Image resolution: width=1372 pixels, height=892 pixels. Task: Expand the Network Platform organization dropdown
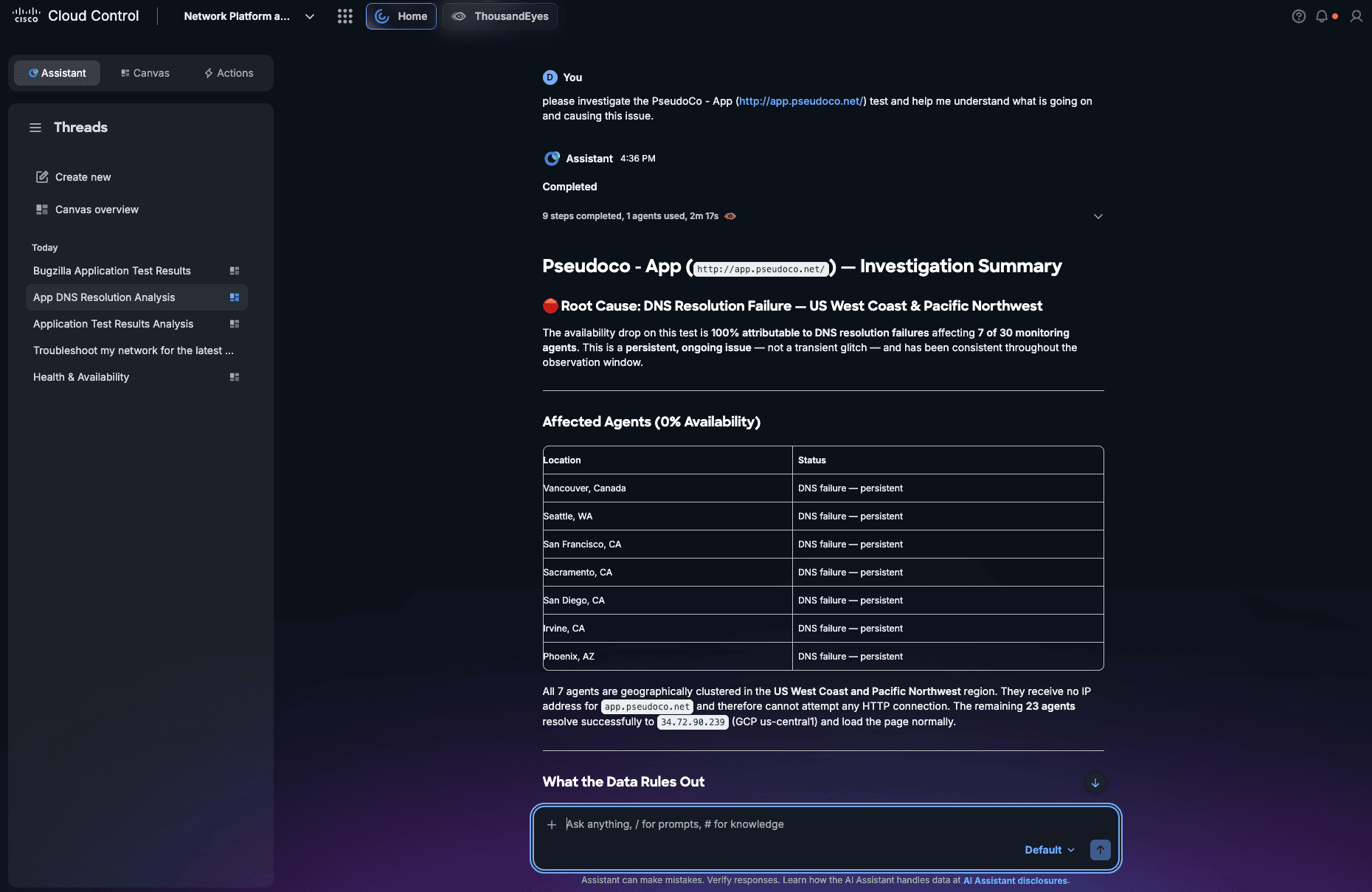point(310,16)
